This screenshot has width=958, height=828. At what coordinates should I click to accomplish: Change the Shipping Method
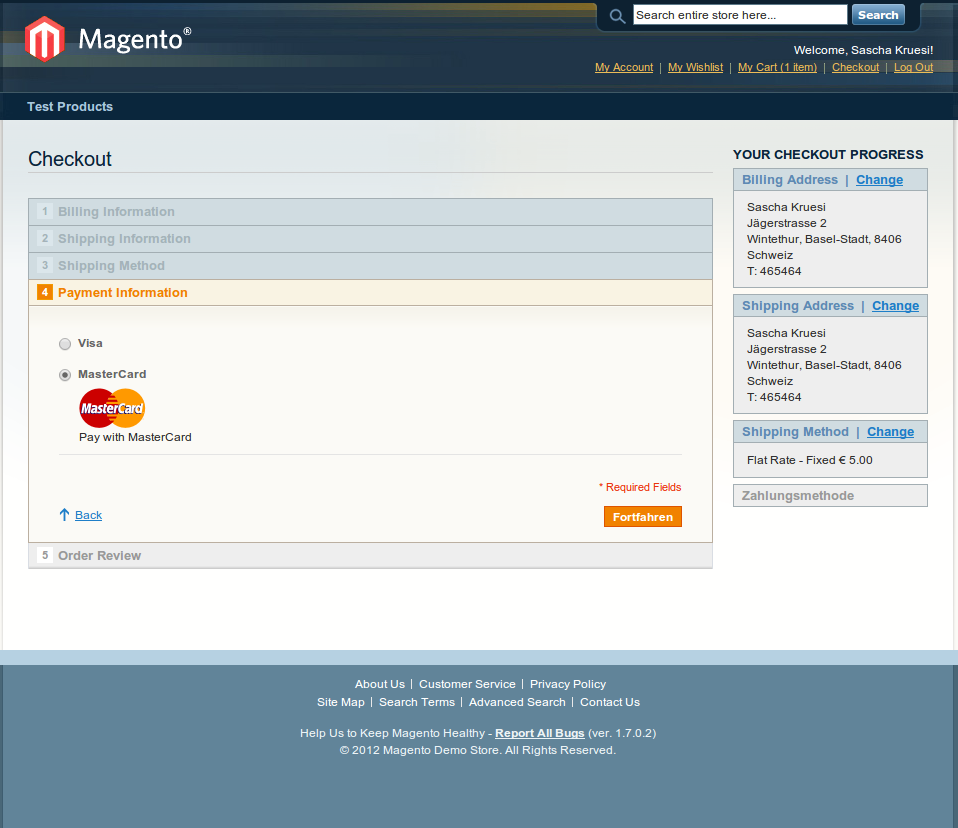click(x=890, y=432)
